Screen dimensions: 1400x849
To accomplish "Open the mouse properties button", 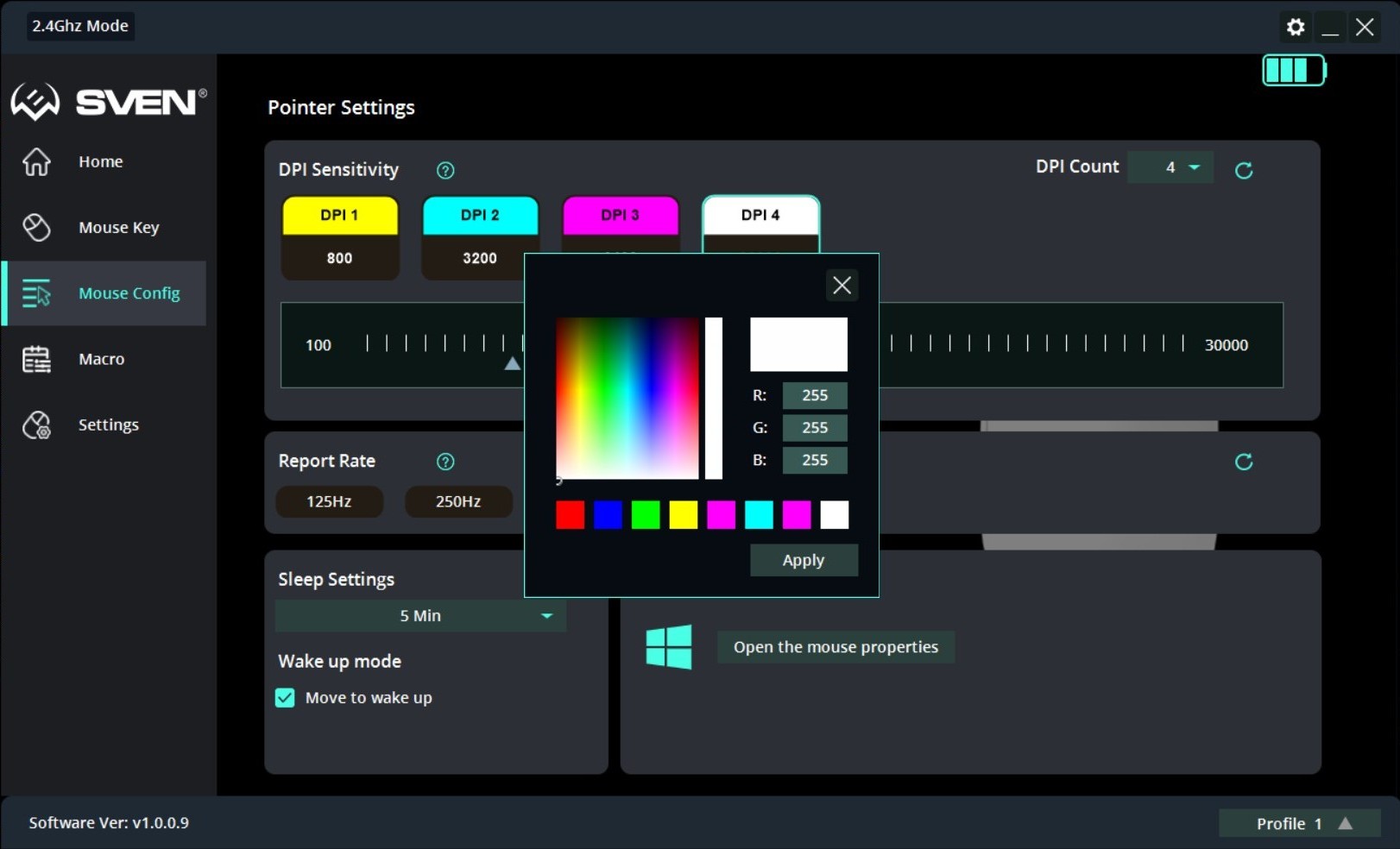I will click(836, 647).
